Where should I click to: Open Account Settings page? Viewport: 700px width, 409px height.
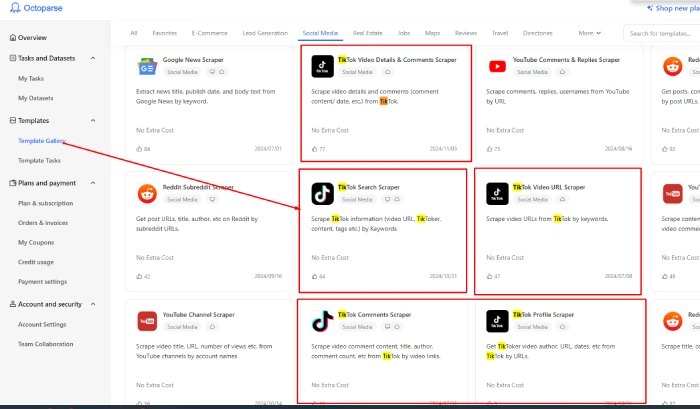point(42,325)
